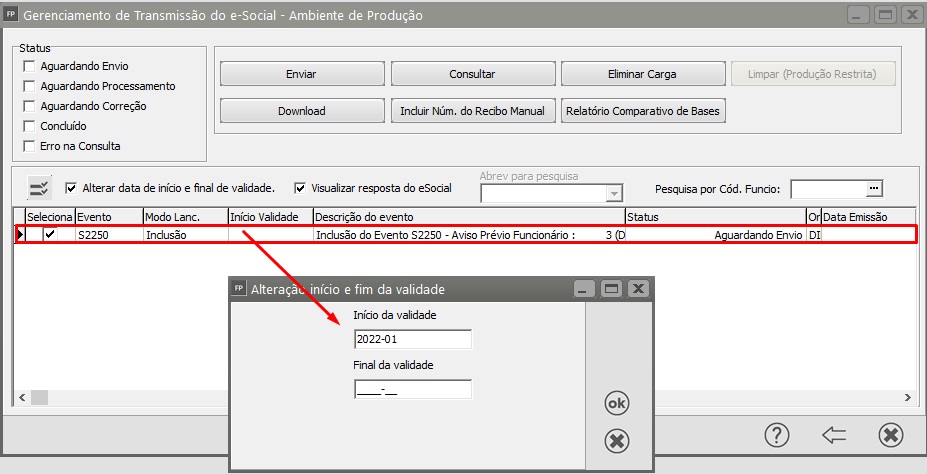Viewport: 927px width, 474px height.
Task: Click the Início da validade field
Action: coord(413,340)
